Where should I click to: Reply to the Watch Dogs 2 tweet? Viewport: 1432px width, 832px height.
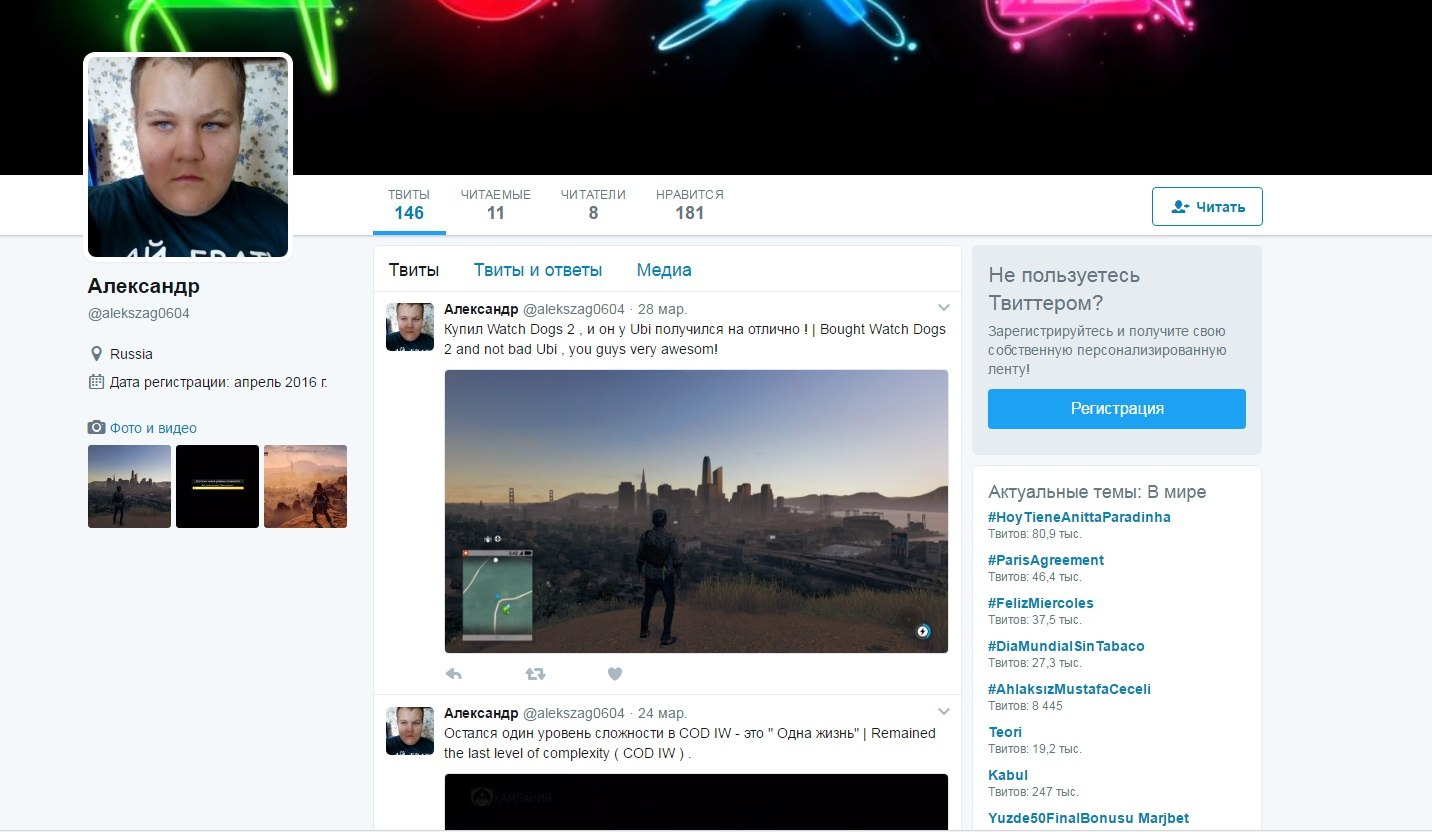(x=454, y=674)
